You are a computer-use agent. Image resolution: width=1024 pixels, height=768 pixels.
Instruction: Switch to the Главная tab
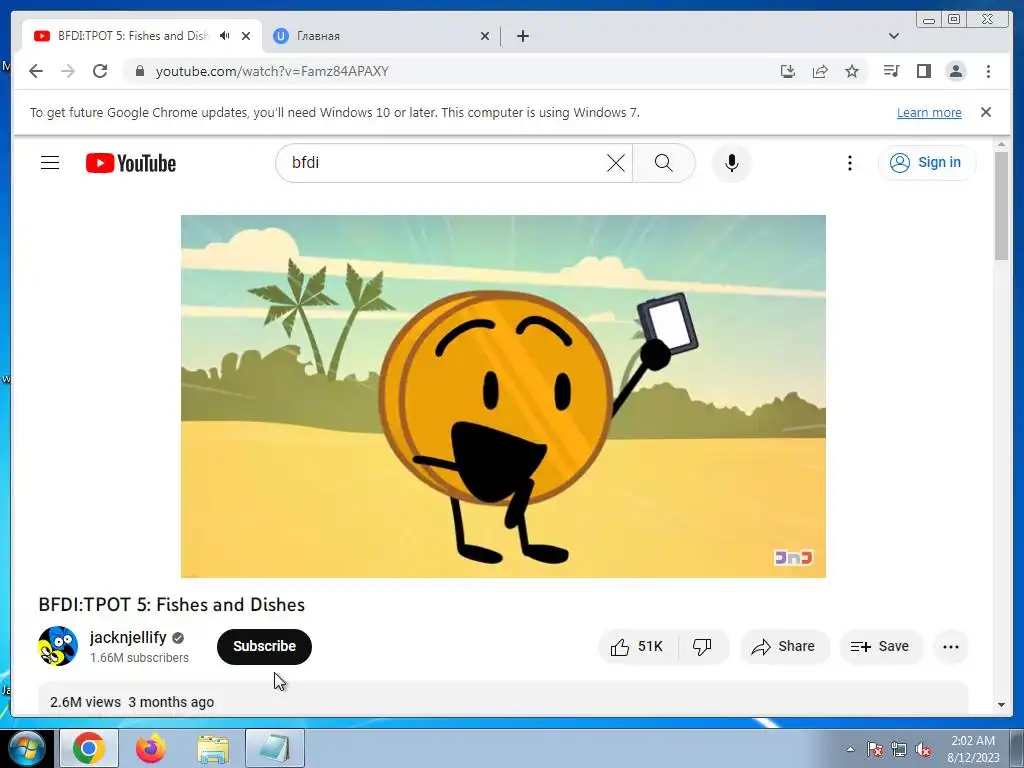coord(380,36)
